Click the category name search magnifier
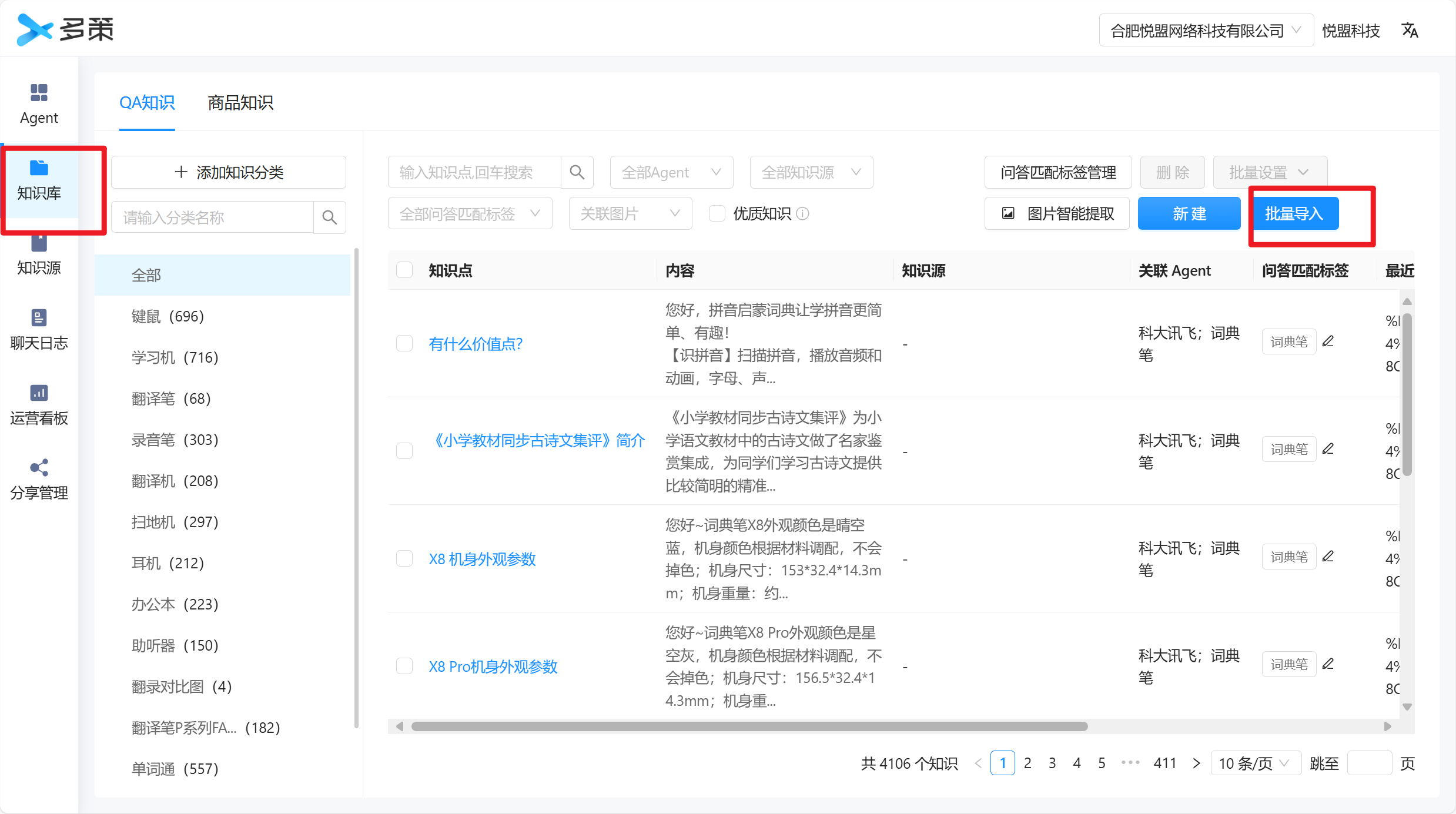The height and width of the screenshot is (814, 1456). tap(330, 217)
